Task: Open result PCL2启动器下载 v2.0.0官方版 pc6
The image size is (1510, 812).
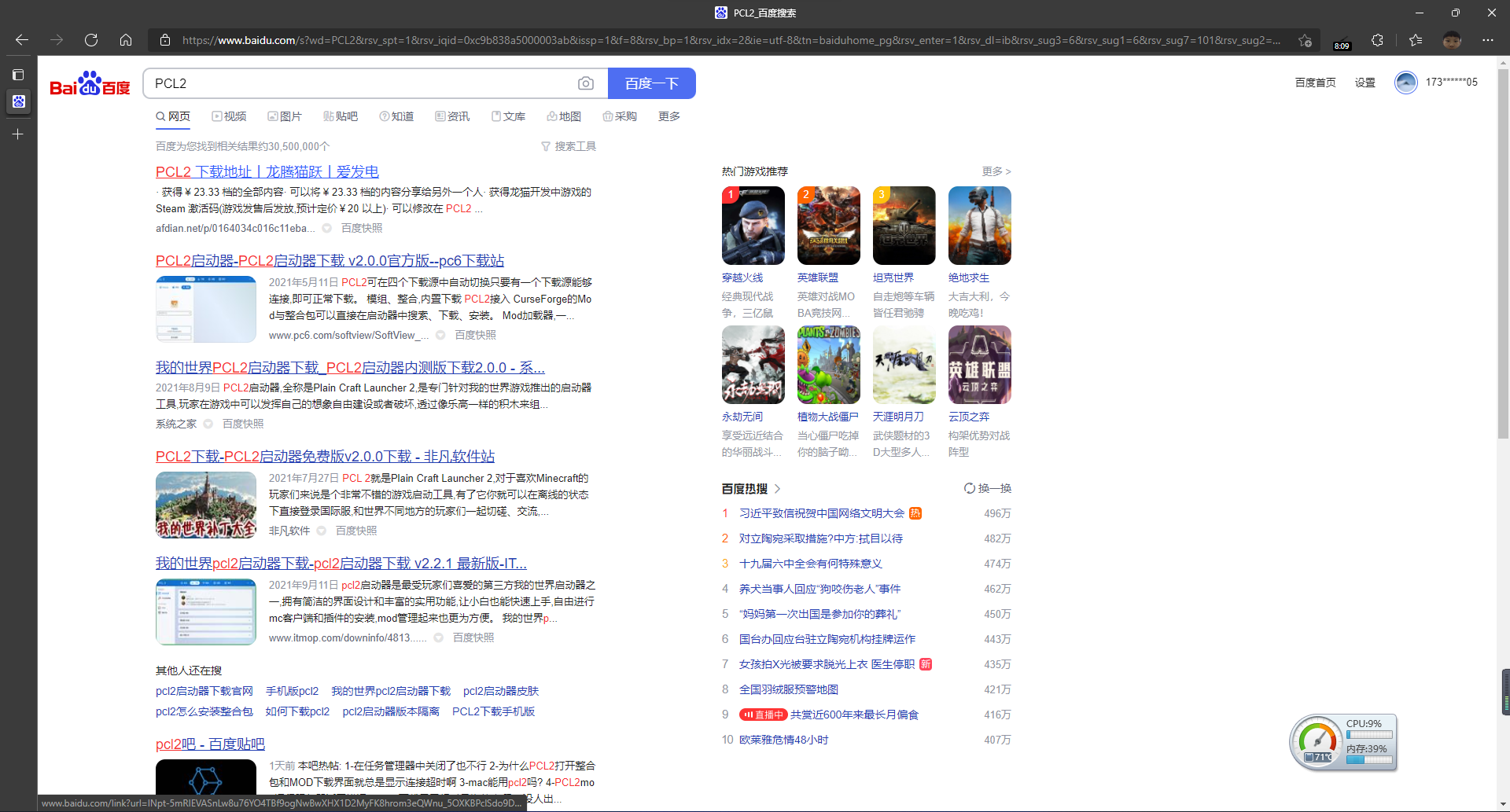Action: click(x=330, y=261)
